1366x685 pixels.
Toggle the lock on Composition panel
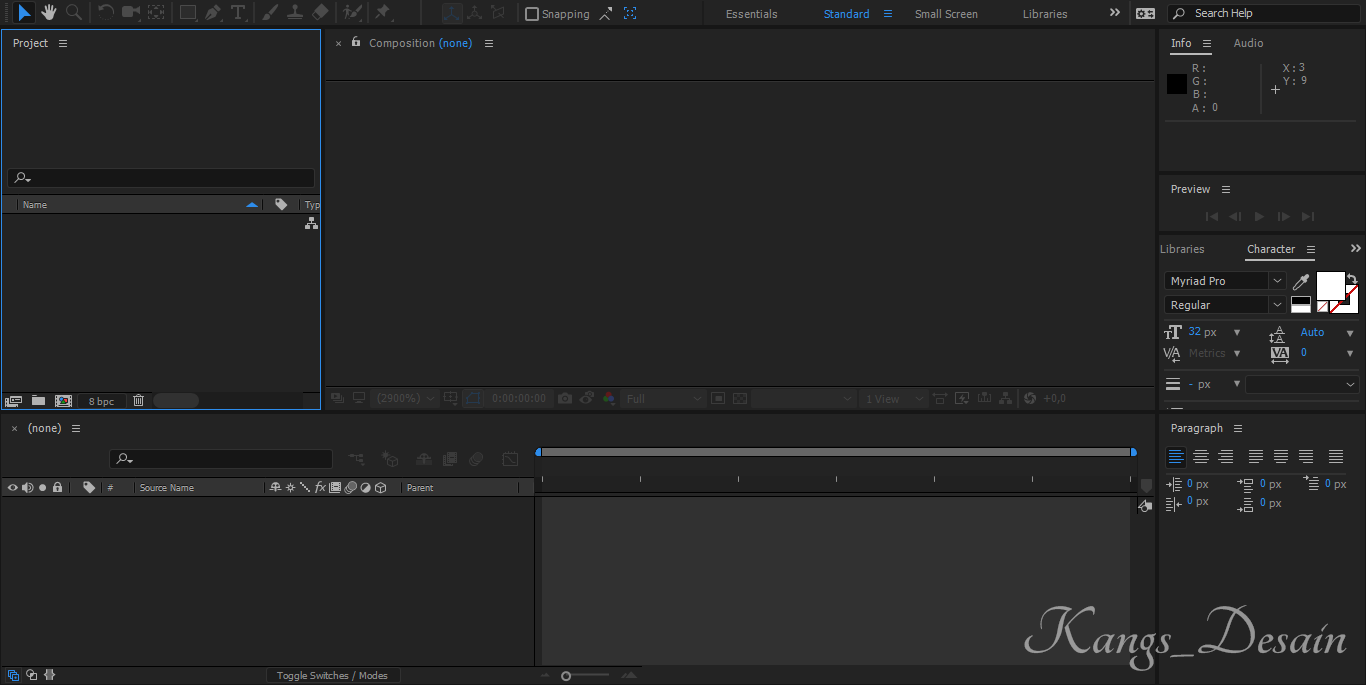356,42
